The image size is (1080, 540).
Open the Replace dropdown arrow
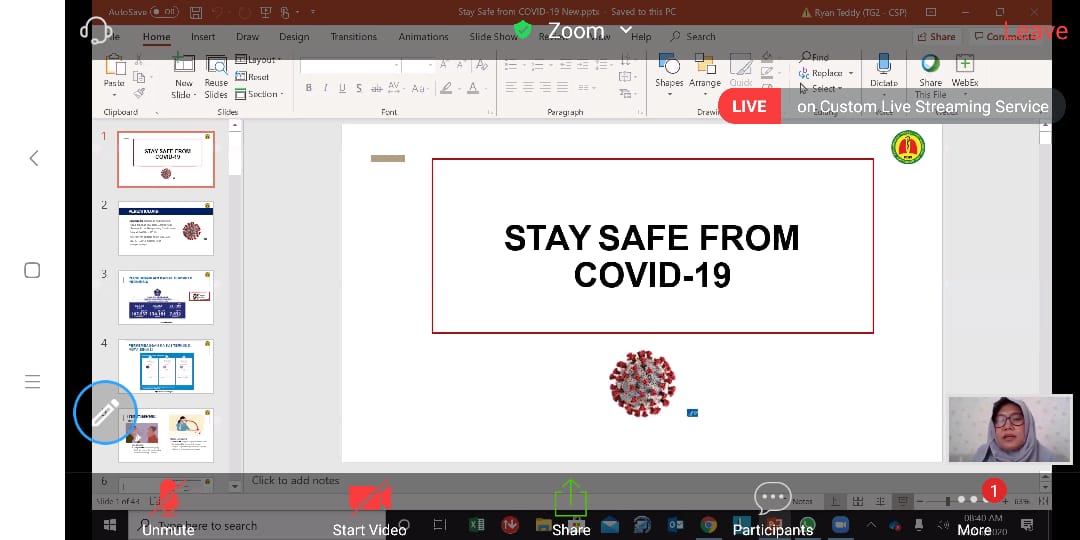[x=851, y=73]
